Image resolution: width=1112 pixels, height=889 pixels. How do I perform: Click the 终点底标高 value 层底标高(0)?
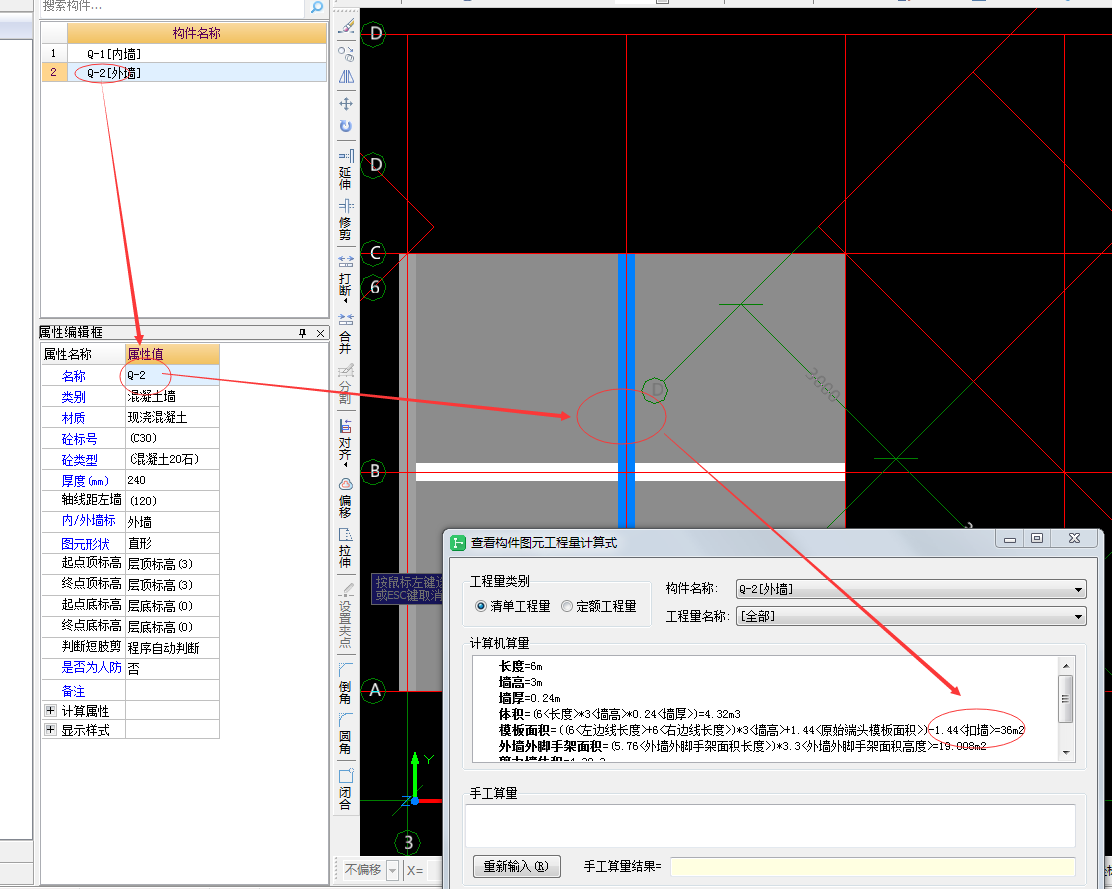172,627
